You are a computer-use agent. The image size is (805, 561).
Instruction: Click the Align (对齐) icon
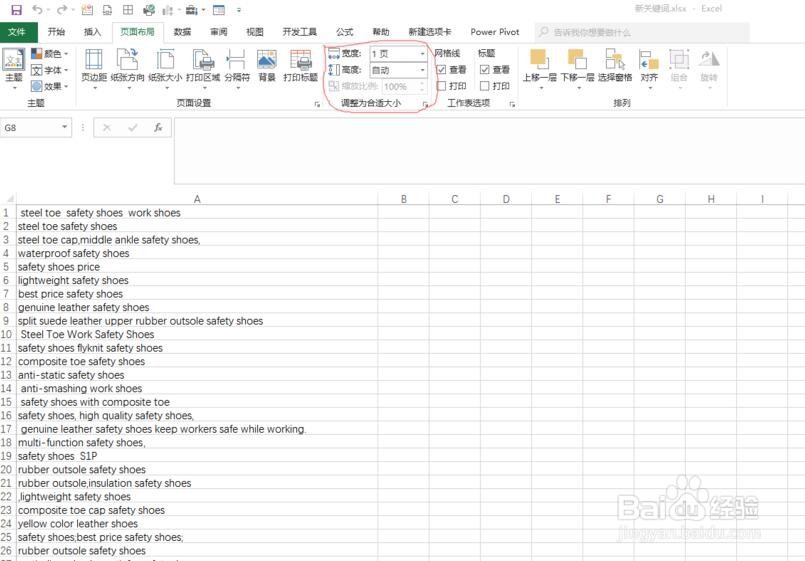(649, 60)
